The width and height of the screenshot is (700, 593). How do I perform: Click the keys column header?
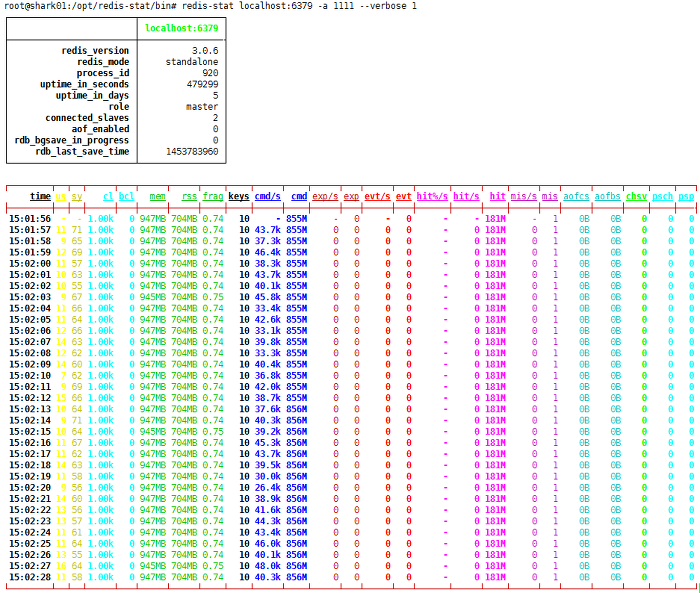coord(239,196)
